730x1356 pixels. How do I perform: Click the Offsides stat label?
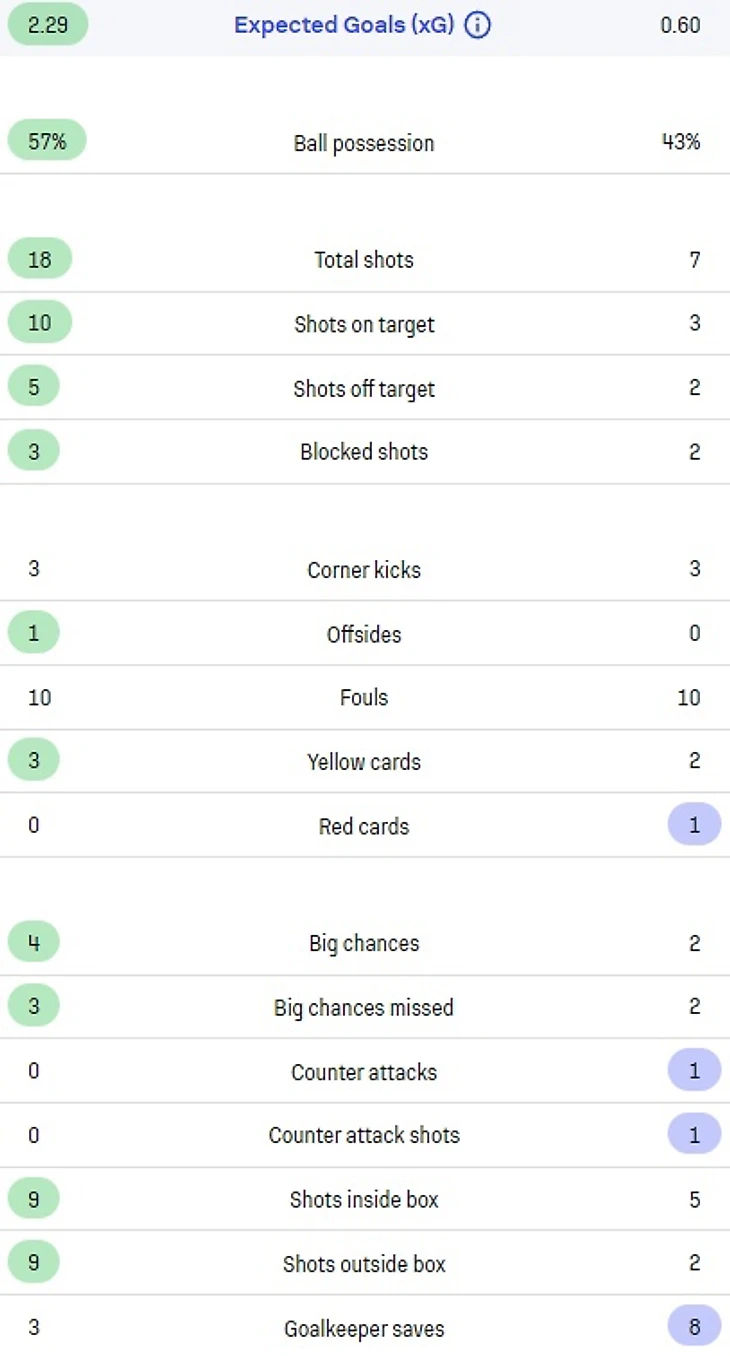tap(364, 634)
